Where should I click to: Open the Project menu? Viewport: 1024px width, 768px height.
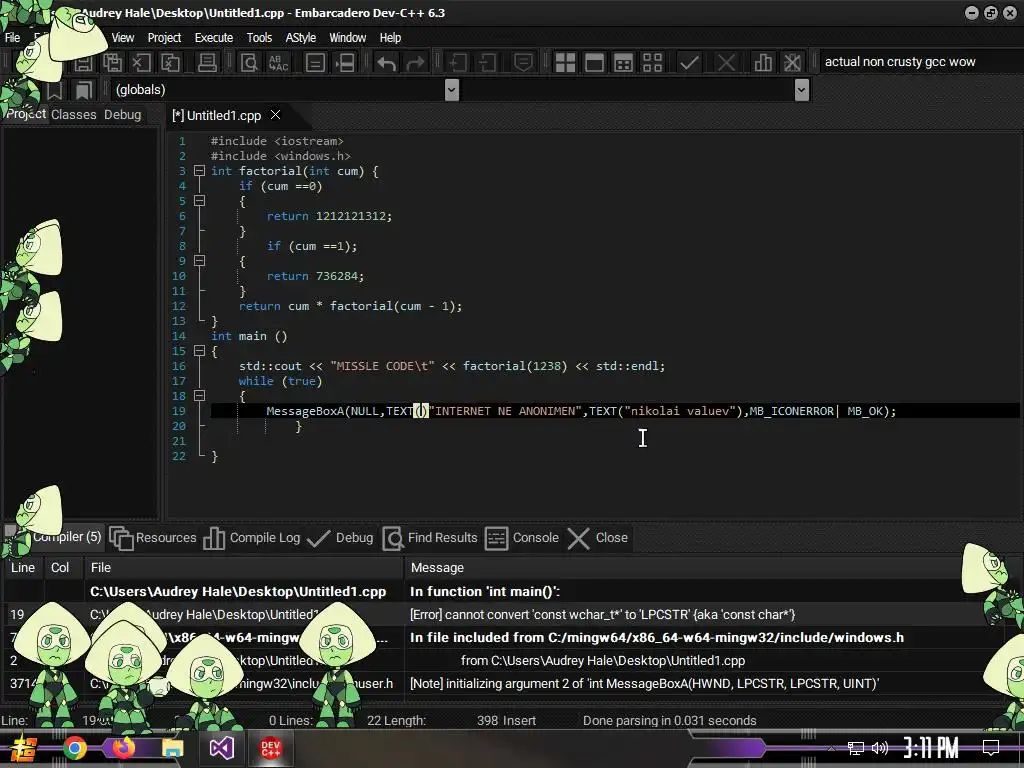[164, 38]
